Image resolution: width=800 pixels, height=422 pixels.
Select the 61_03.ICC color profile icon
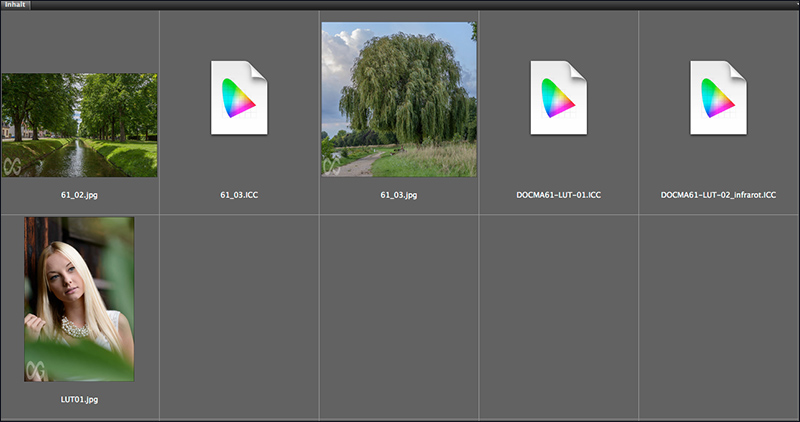[x=239, y=98]
